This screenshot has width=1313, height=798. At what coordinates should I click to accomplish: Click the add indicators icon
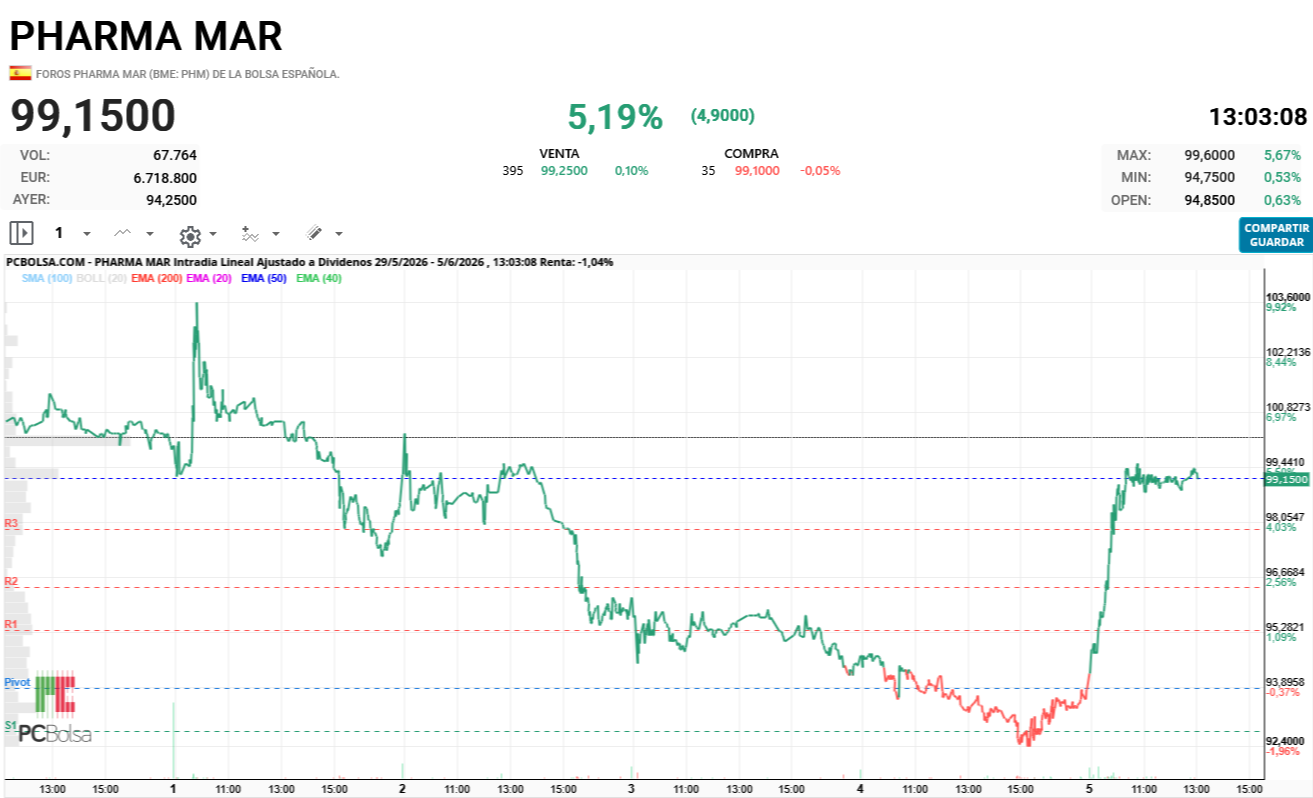click(x=250, y=233)
